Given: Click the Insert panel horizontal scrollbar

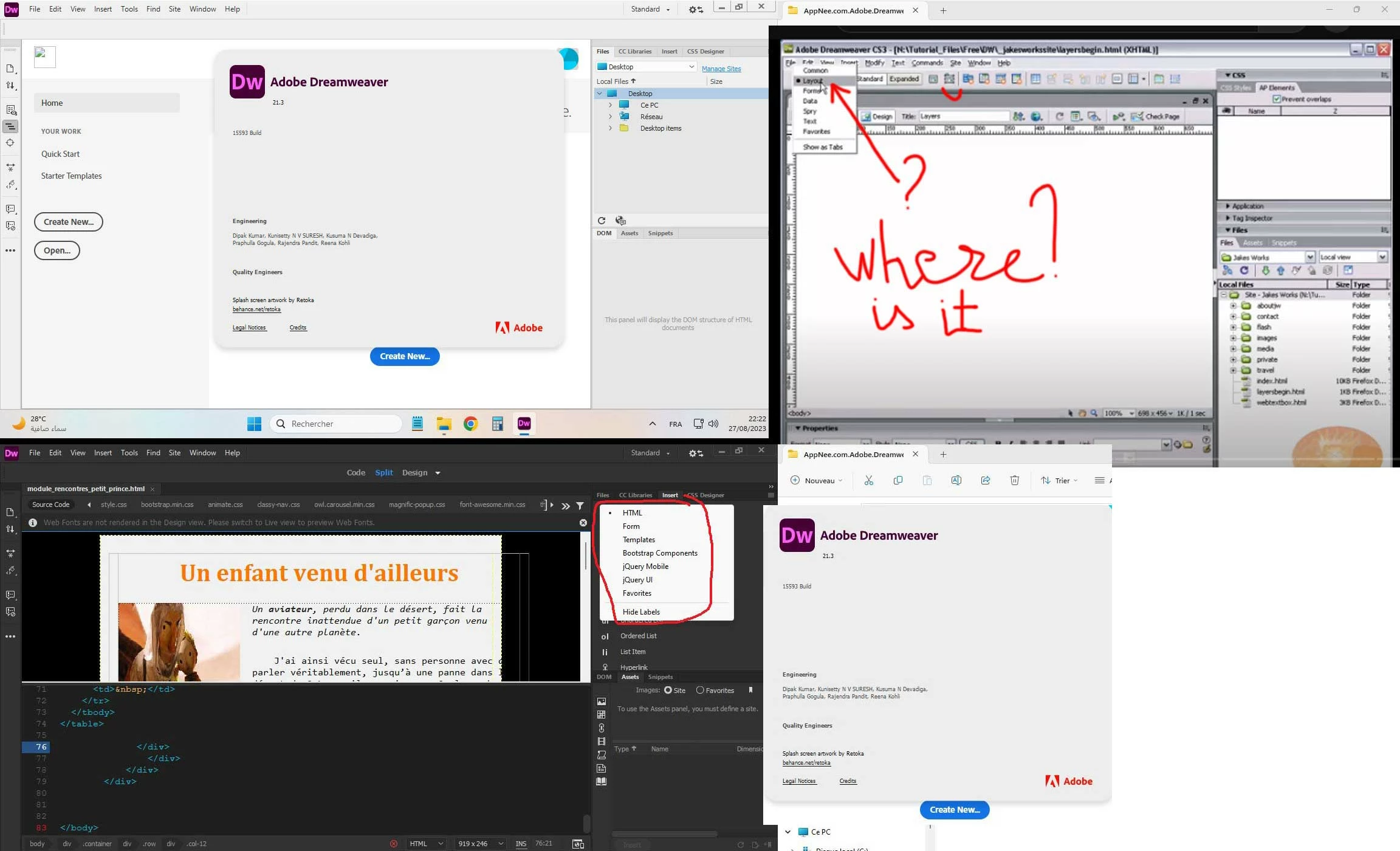Looking at the screenshot, I should tap(665, 834).
